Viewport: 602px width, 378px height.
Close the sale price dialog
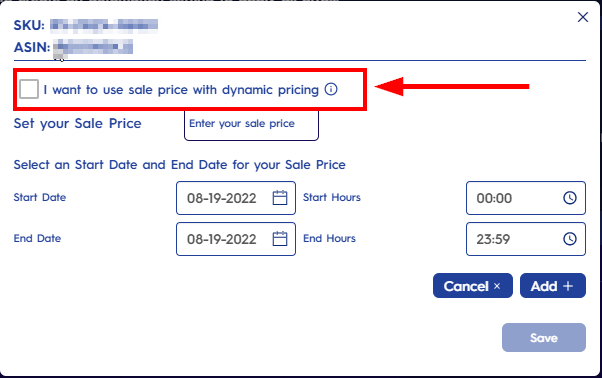pos(583,17)
